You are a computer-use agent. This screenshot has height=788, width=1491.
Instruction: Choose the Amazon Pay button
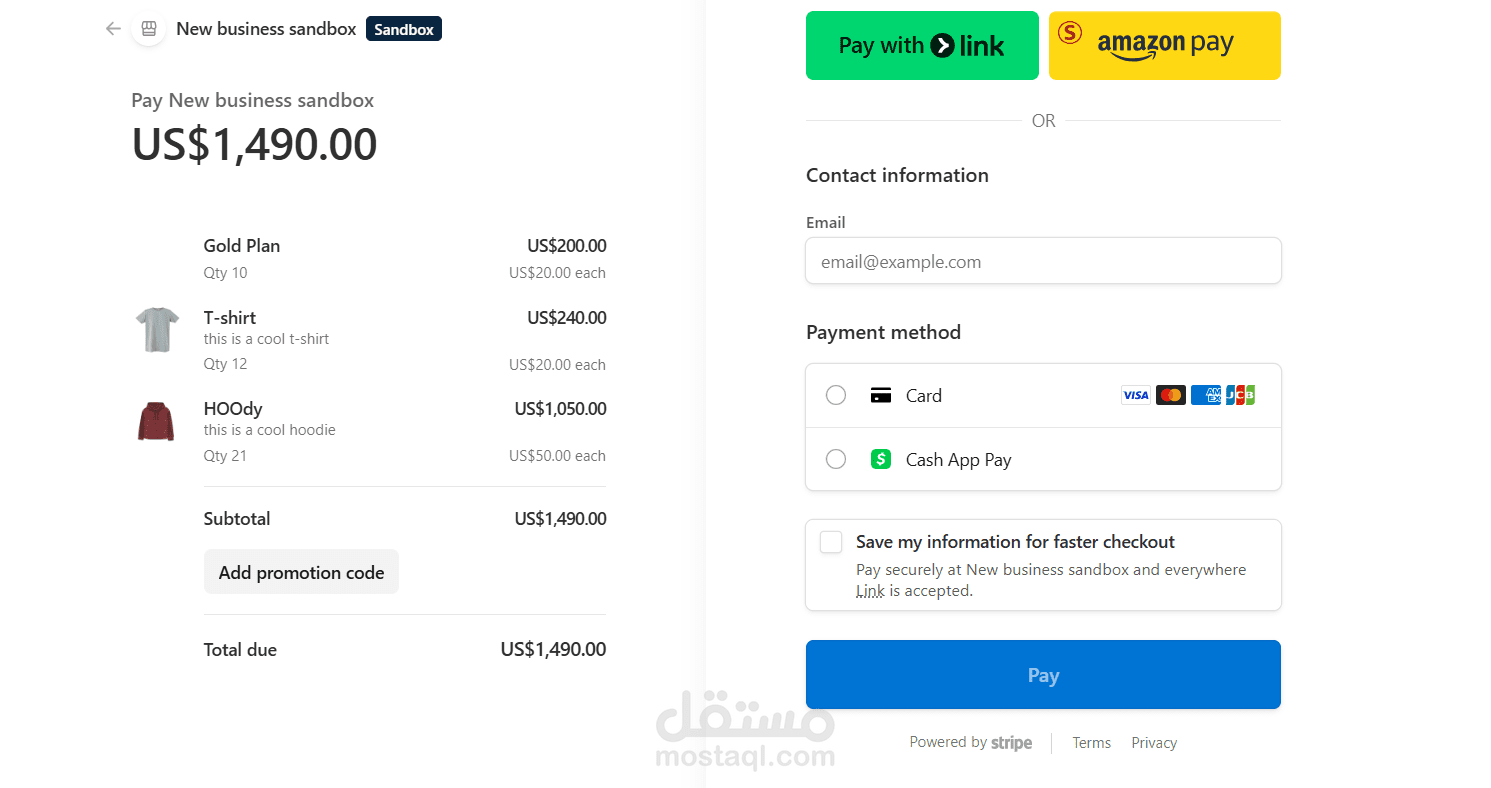1165,45
